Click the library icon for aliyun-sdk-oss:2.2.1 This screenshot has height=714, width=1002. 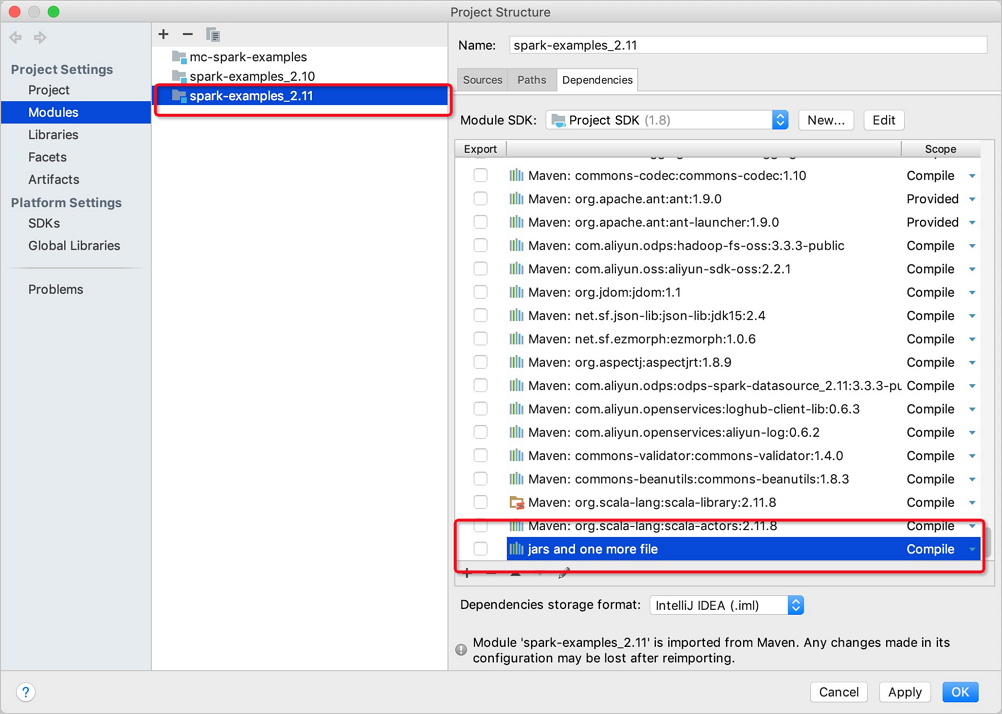tap(516, 269)
